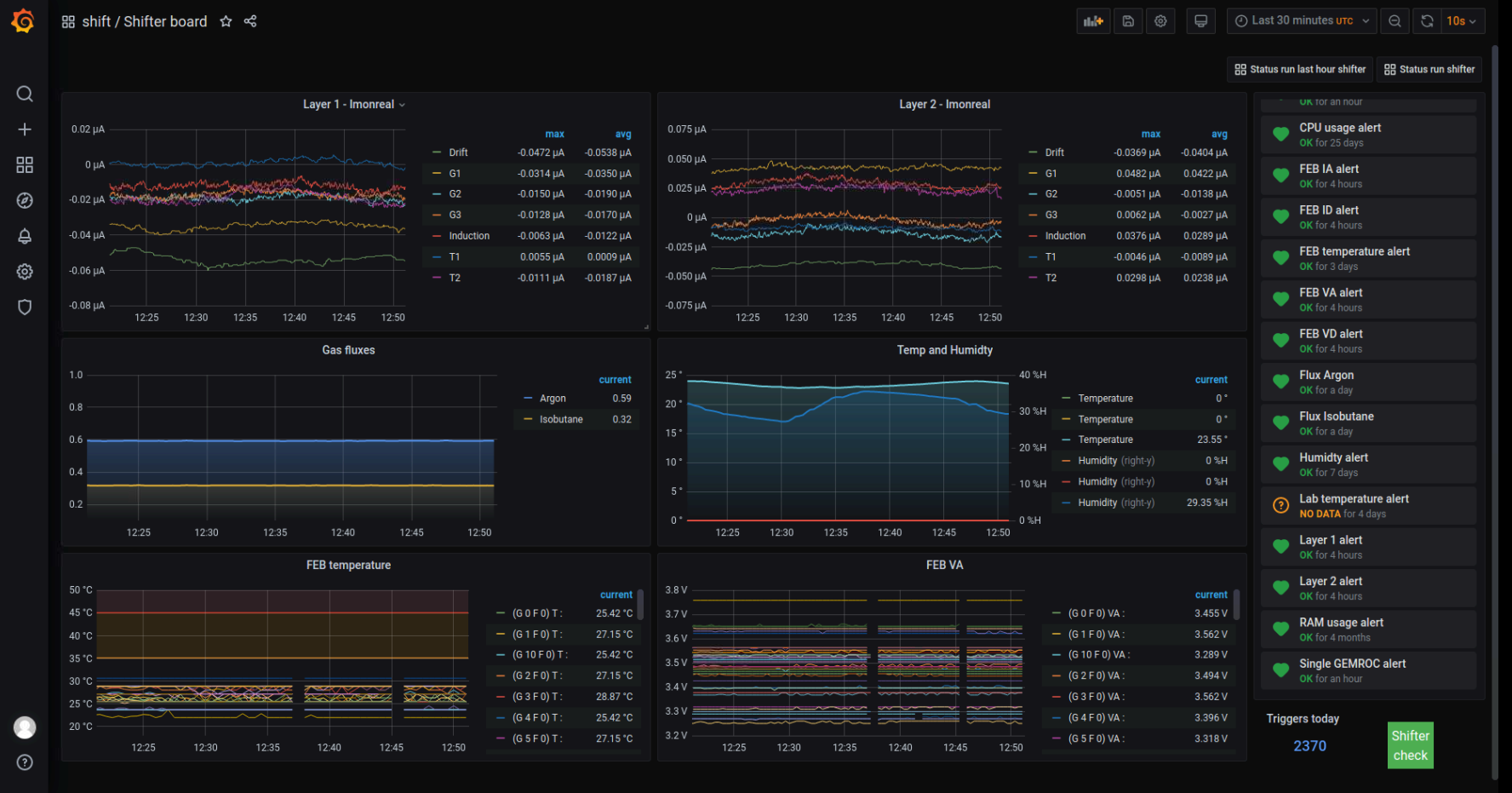
Task: Star the Shifter board dashboard
Action: 226,21
